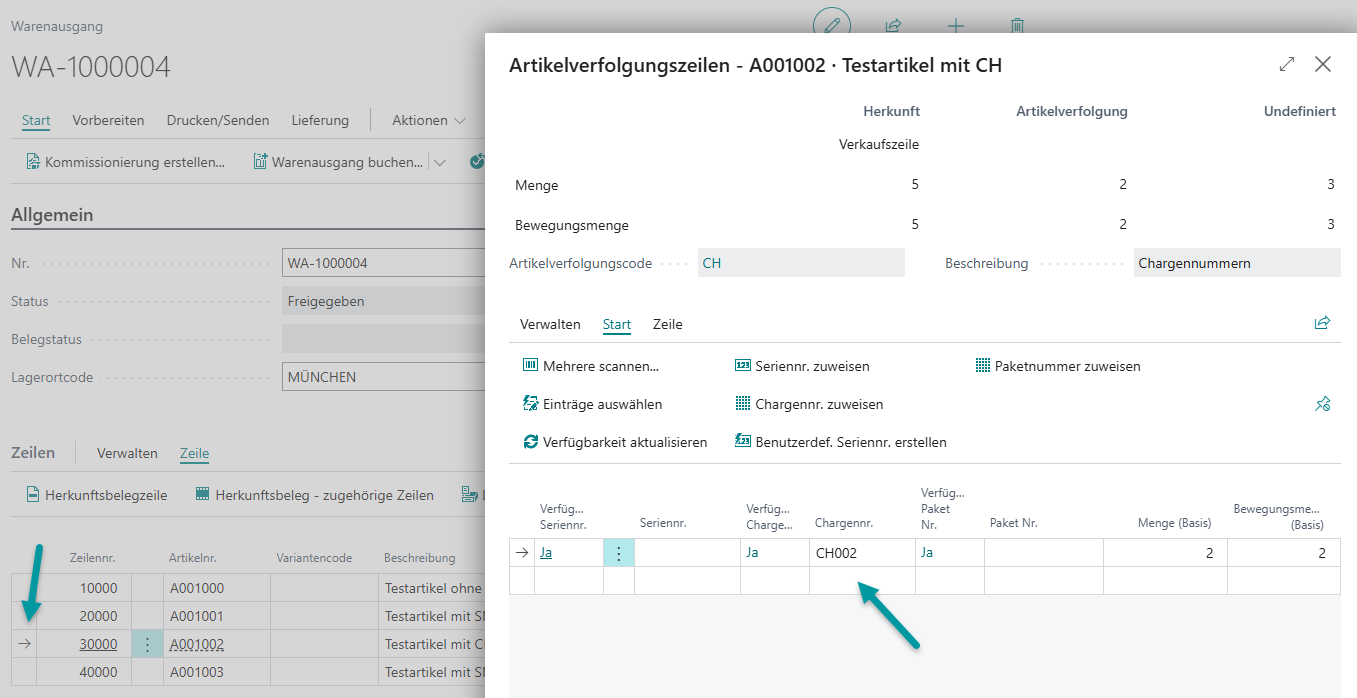Assign a package number via 'Paketnummer zuweisen'
1357x698 pixels.
[x=1057, y=366]
